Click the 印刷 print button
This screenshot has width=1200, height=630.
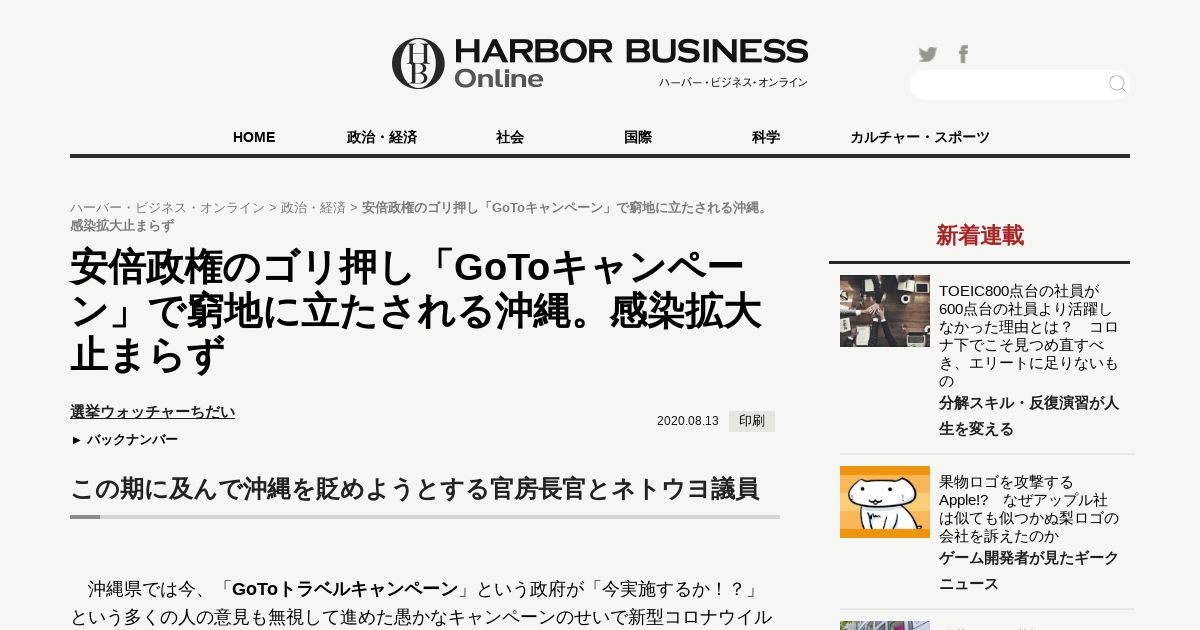pyautogui.click(x=752, y=421)
